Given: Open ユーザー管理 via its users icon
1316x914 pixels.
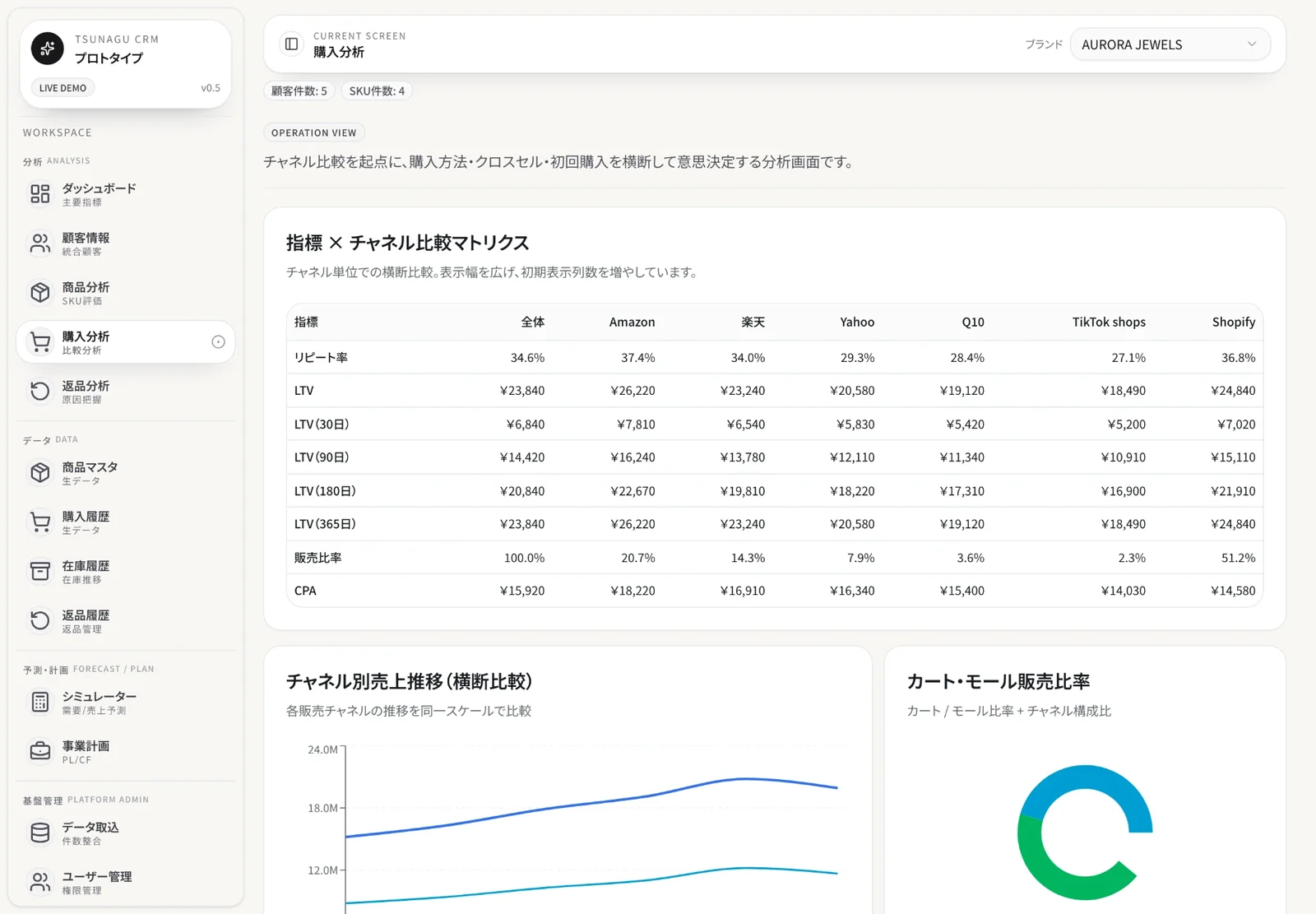Looking at the screenshot, I should (40, 883).
